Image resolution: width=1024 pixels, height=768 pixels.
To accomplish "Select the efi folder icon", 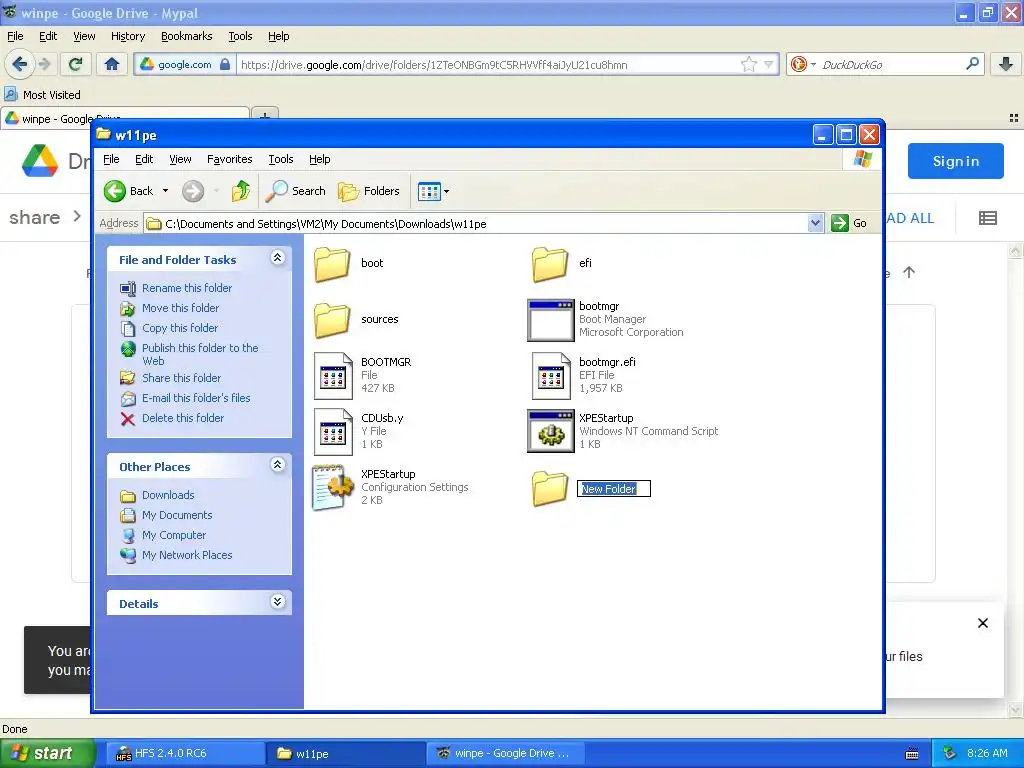I will (550, 264).
